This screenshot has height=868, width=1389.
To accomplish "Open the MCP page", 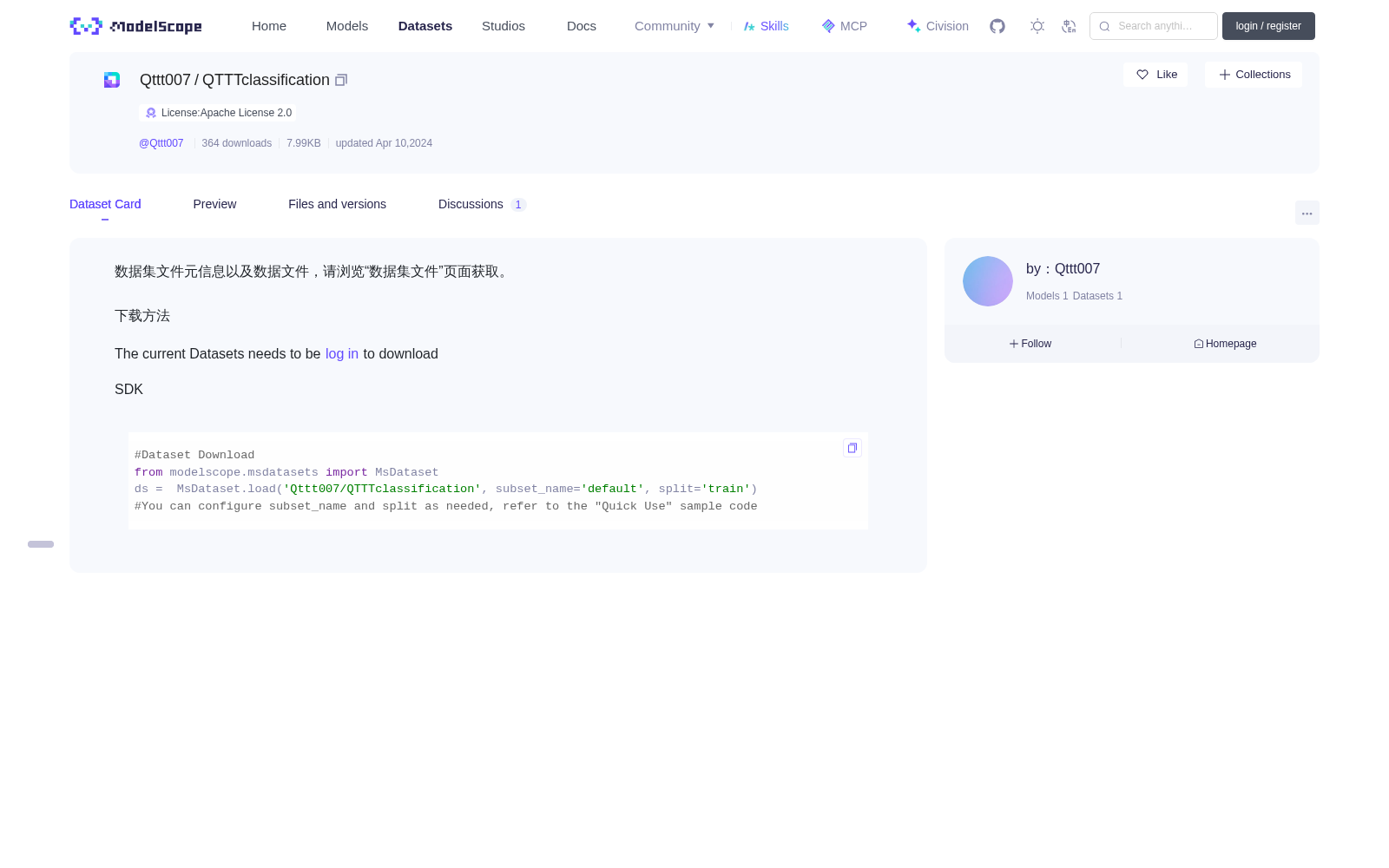I will pos(845,26).
